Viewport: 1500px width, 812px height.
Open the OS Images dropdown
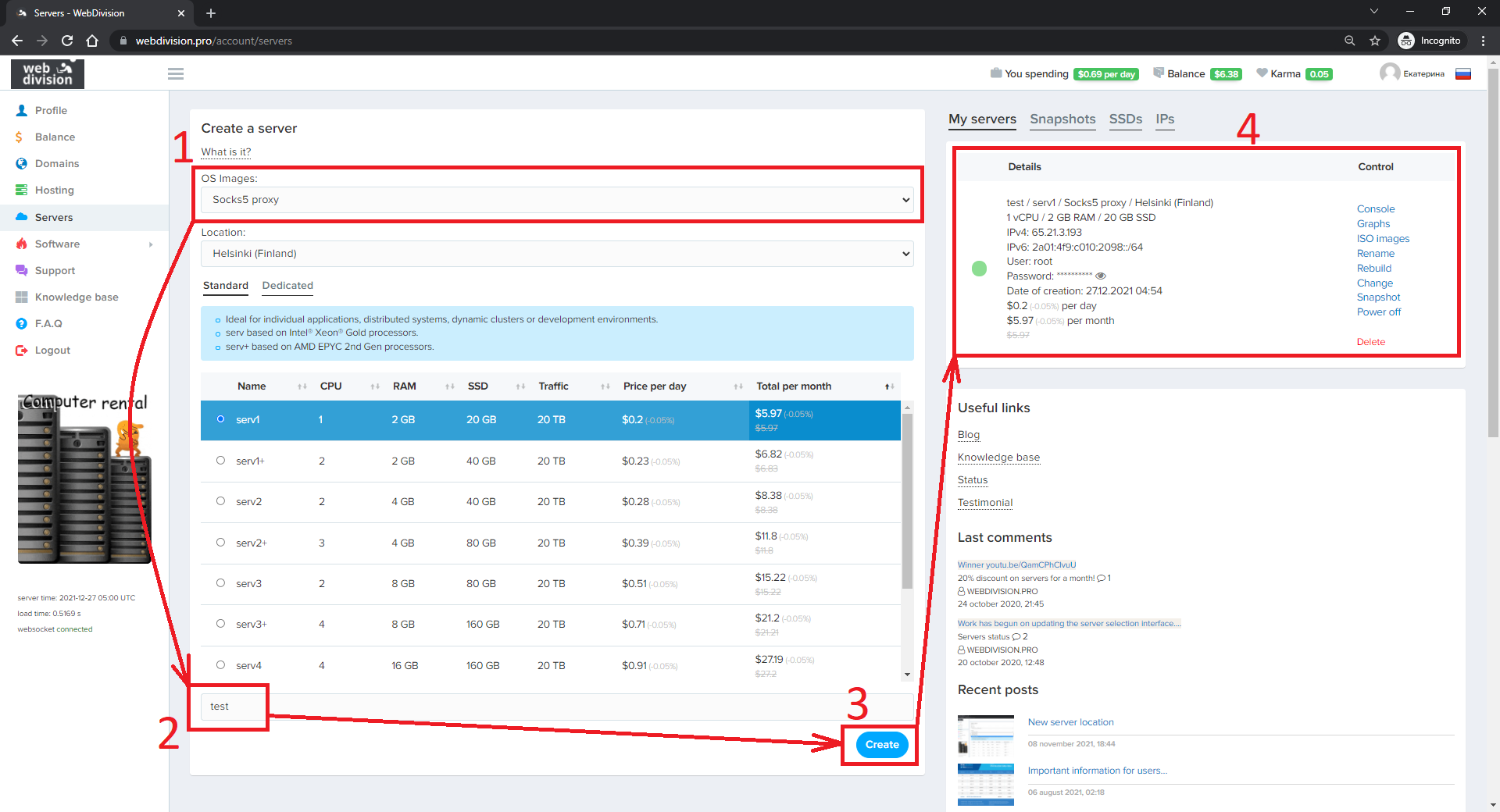[556, 200]
